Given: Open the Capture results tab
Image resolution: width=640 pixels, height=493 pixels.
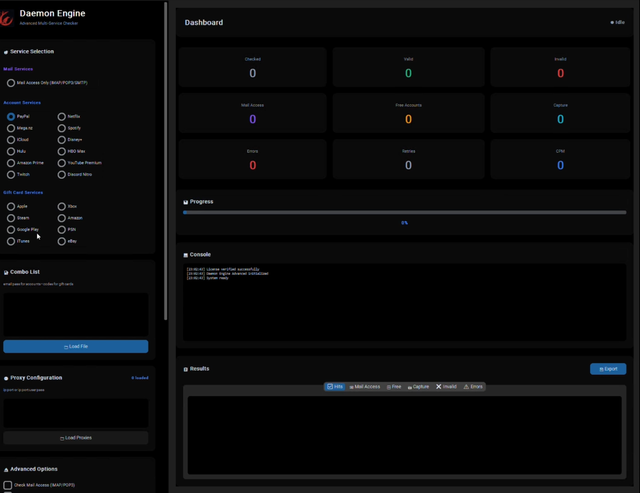Looking at the screenshot, I should click(418, 386).
